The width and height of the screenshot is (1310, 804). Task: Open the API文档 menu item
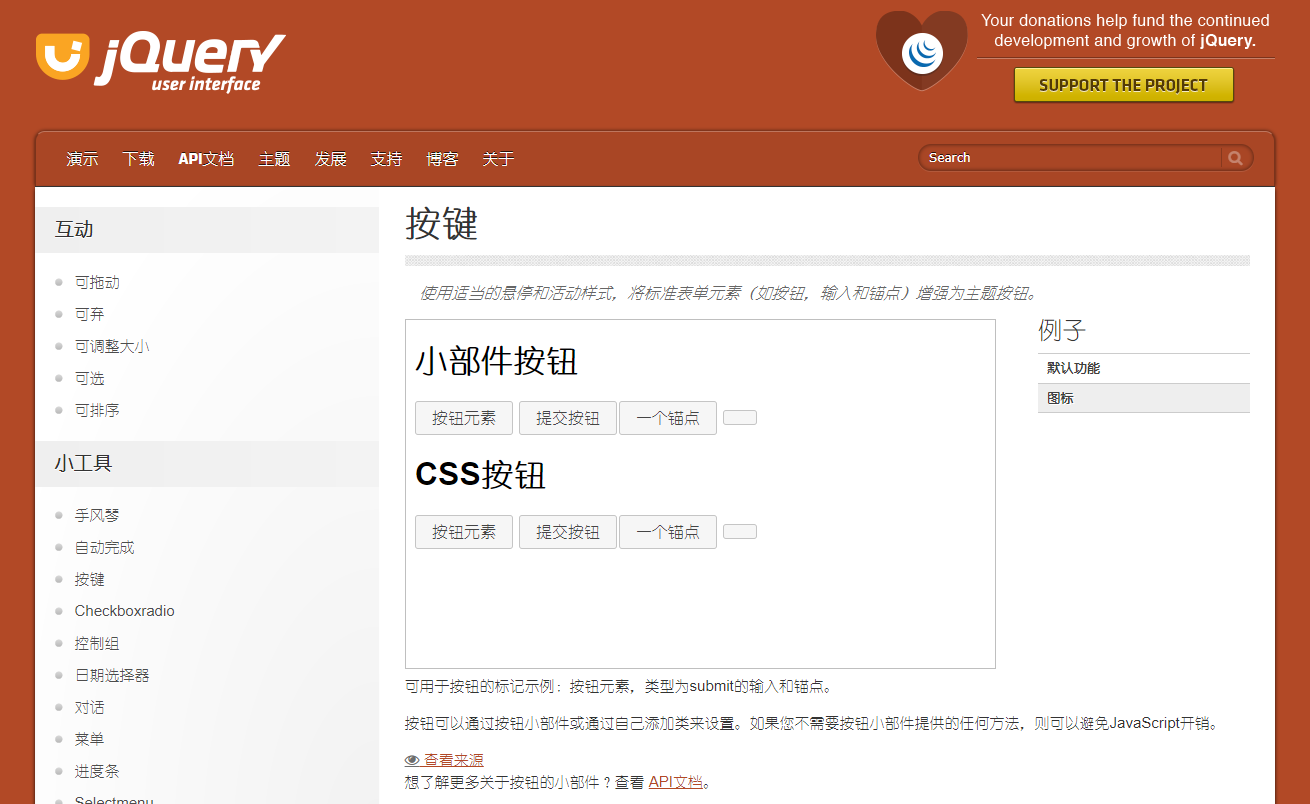pyautogui.click(x=206, y=159)
